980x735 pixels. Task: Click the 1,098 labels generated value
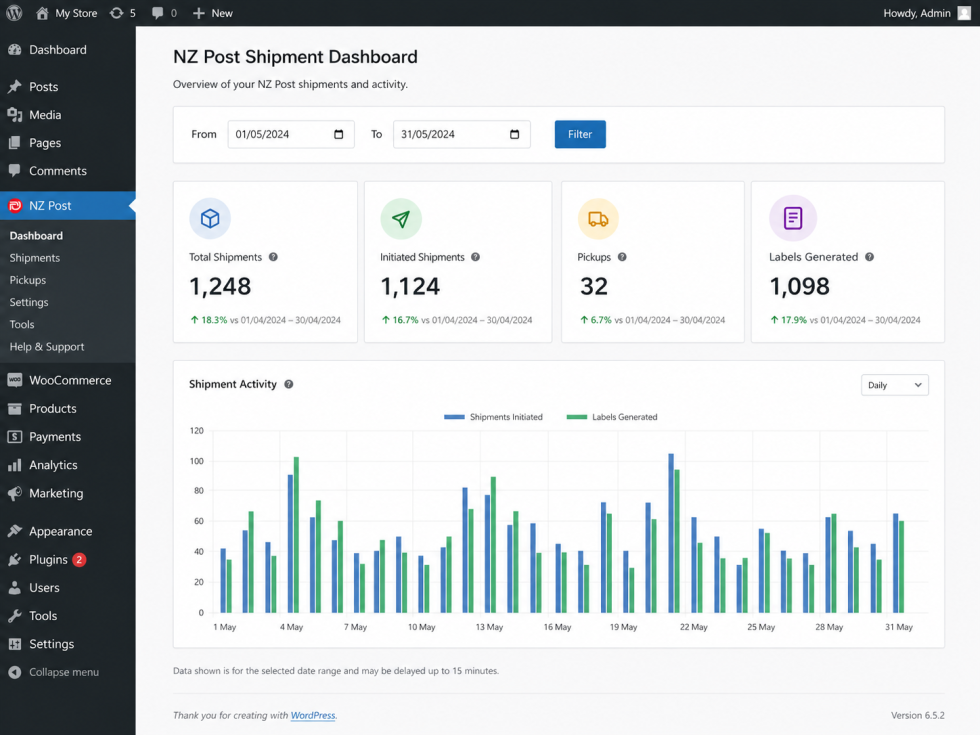[799, 286]
